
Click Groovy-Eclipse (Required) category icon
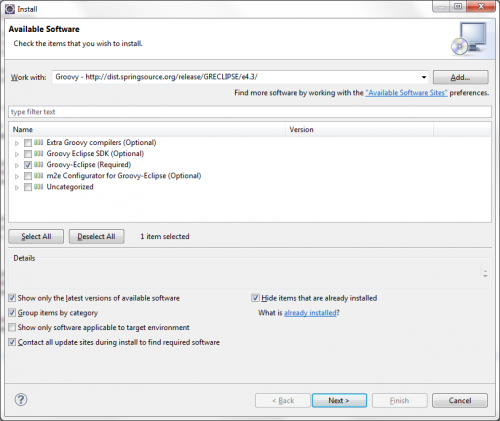tap(39, 164)
